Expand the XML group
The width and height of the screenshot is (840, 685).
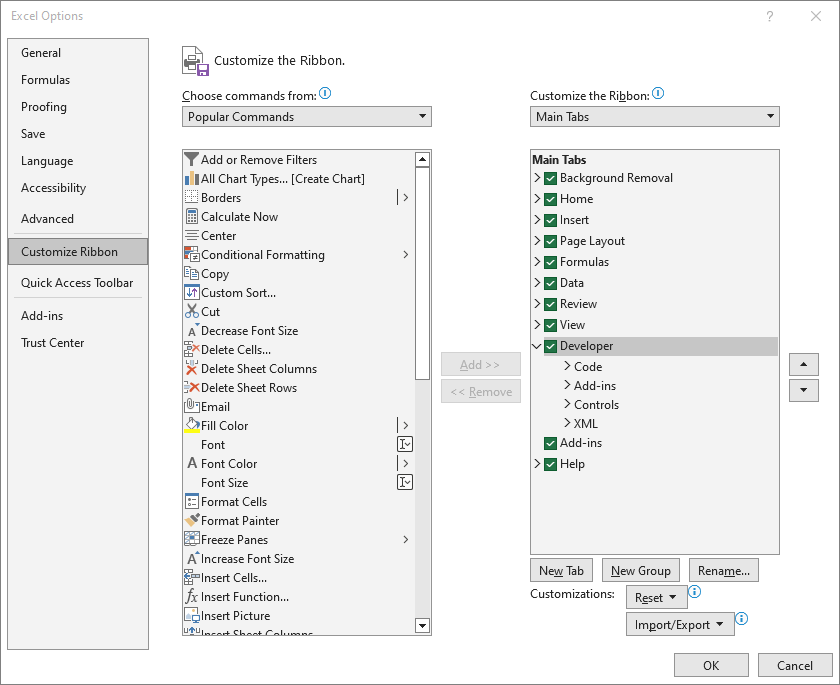coord(567,423)
